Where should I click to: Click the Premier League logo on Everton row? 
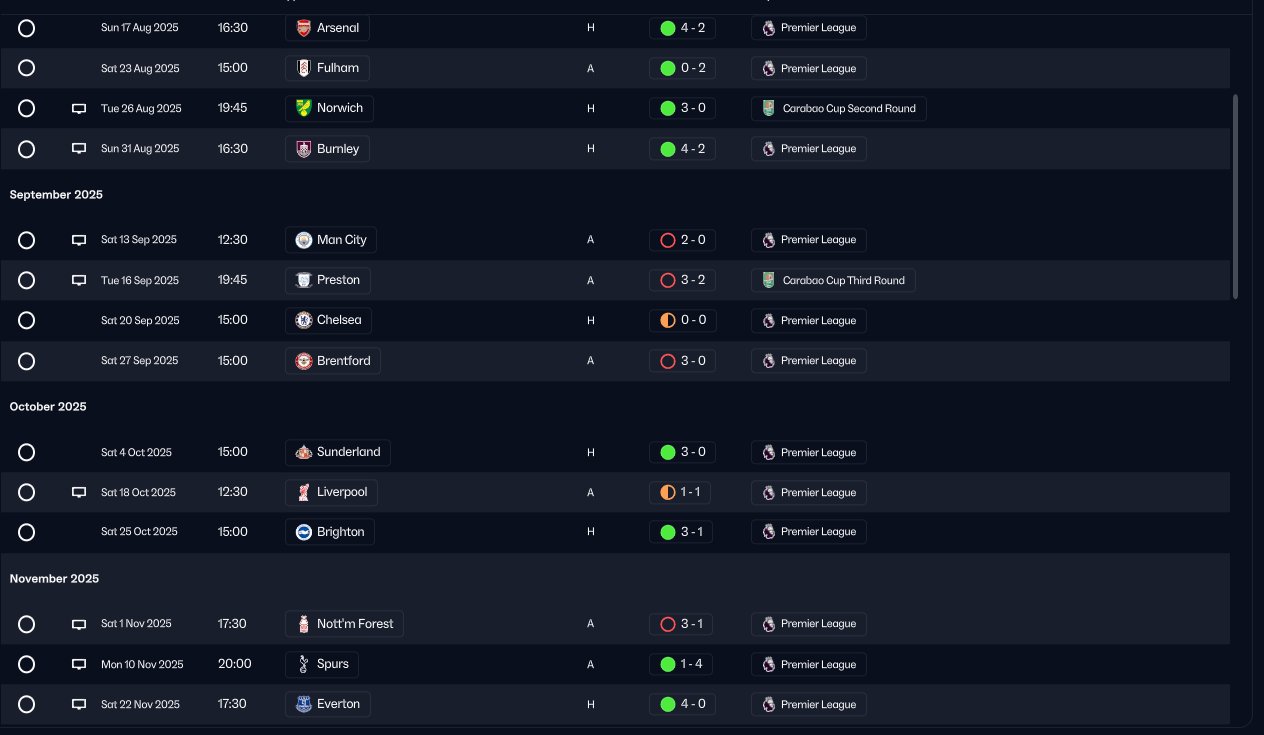pyautogui.click(x=768, y=705)
